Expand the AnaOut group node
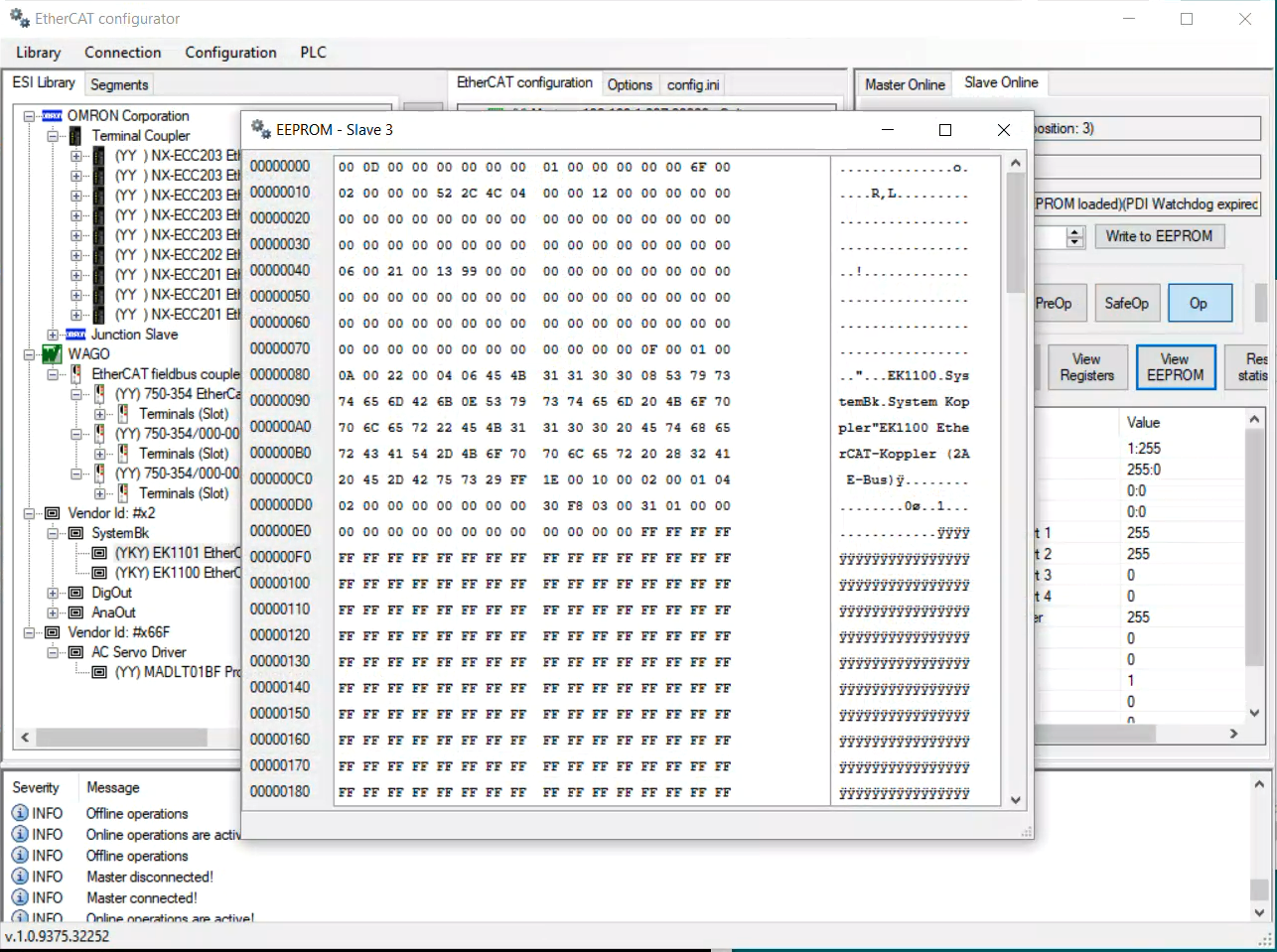 [53, 612]
